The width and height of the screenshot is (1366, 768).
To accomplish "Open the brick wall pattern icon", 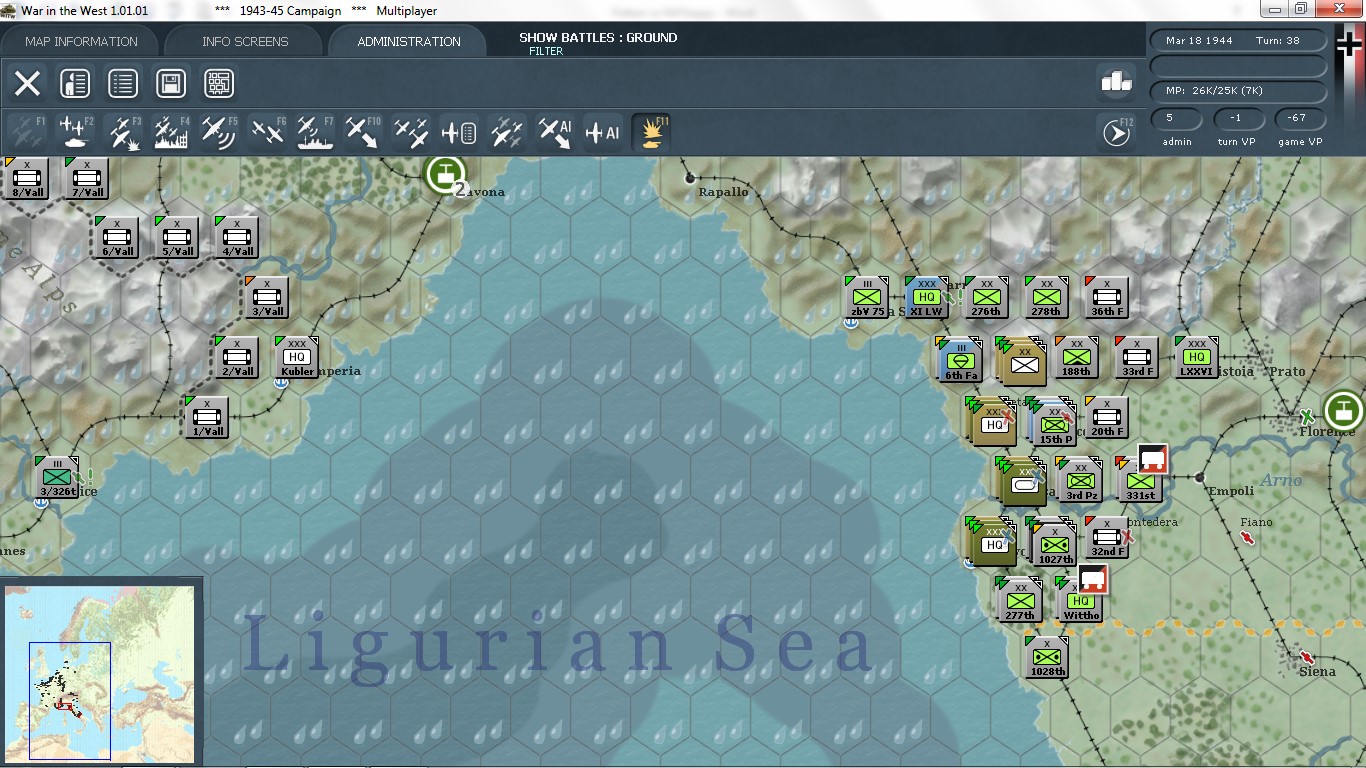I will pos(219,83).
